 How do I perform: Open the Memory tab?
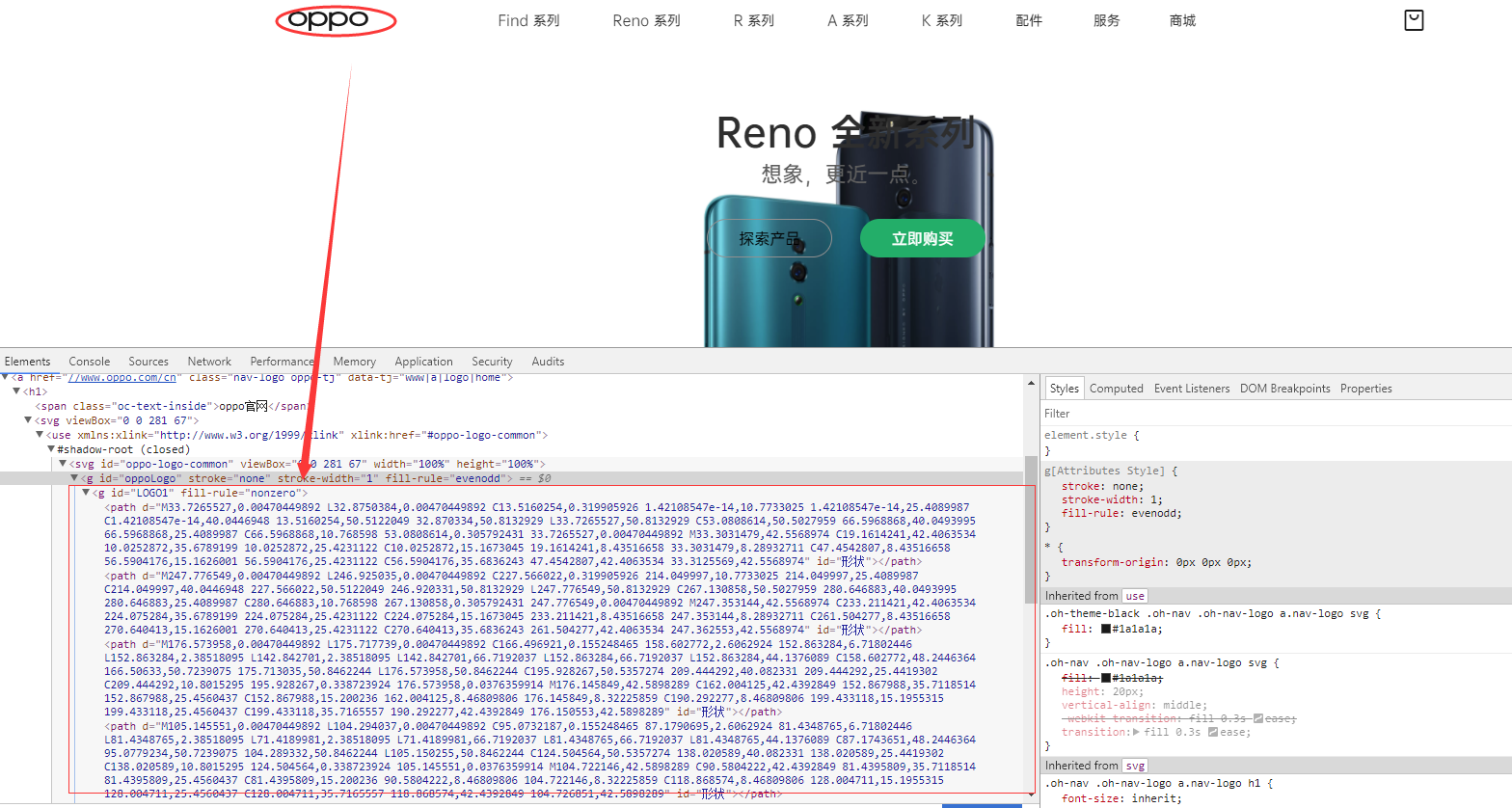coord(355,362)
